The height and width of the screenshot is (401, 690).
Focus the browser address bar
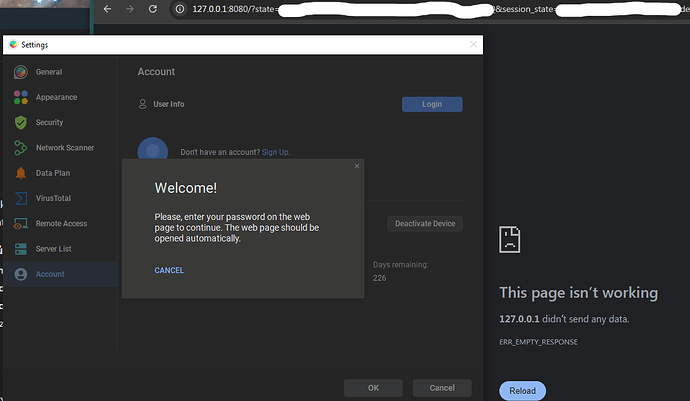[x=400, y=9]
